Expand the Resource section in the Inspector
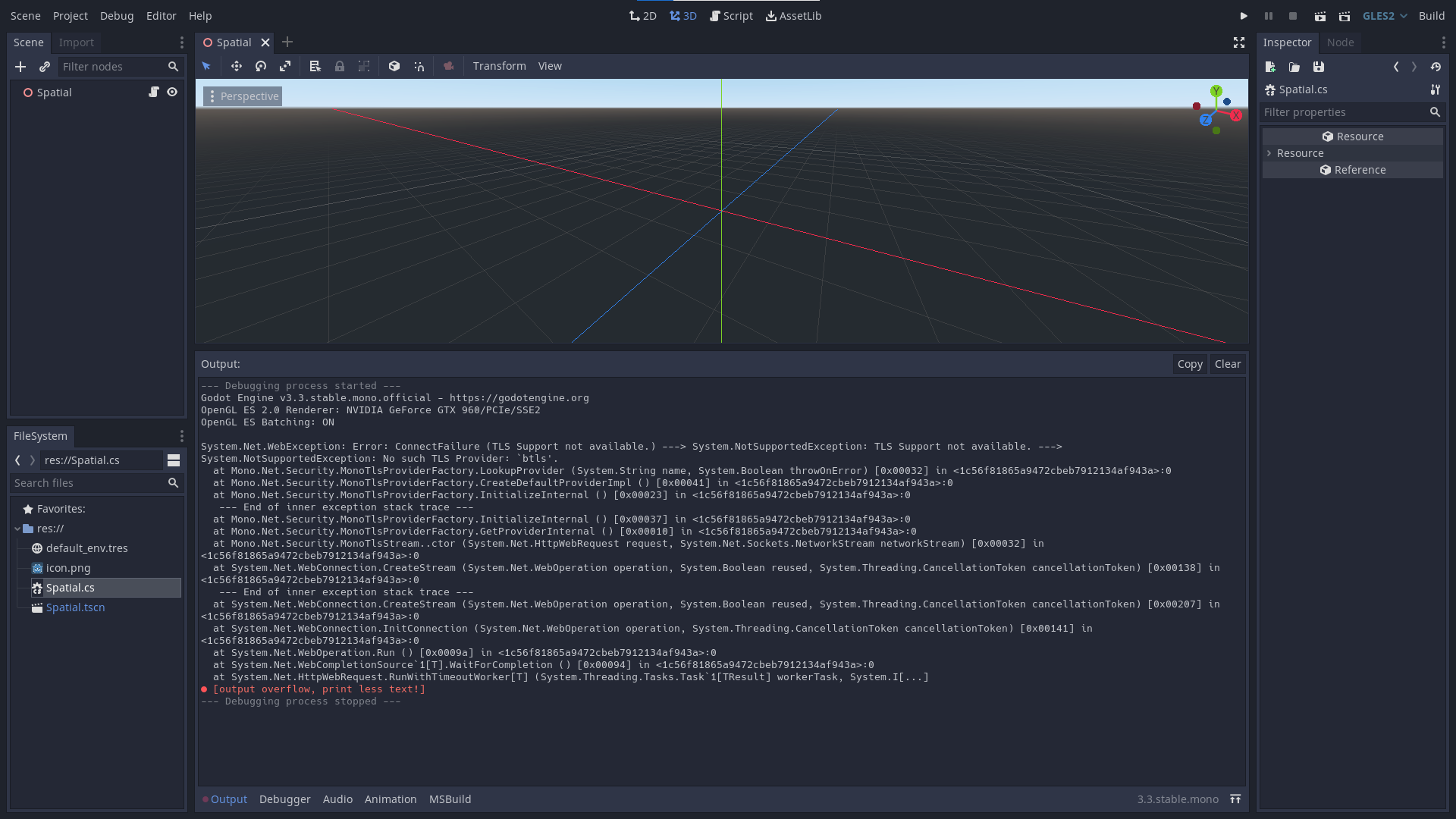Screen dimensions: 1456x819 (x=1269, y=152)
